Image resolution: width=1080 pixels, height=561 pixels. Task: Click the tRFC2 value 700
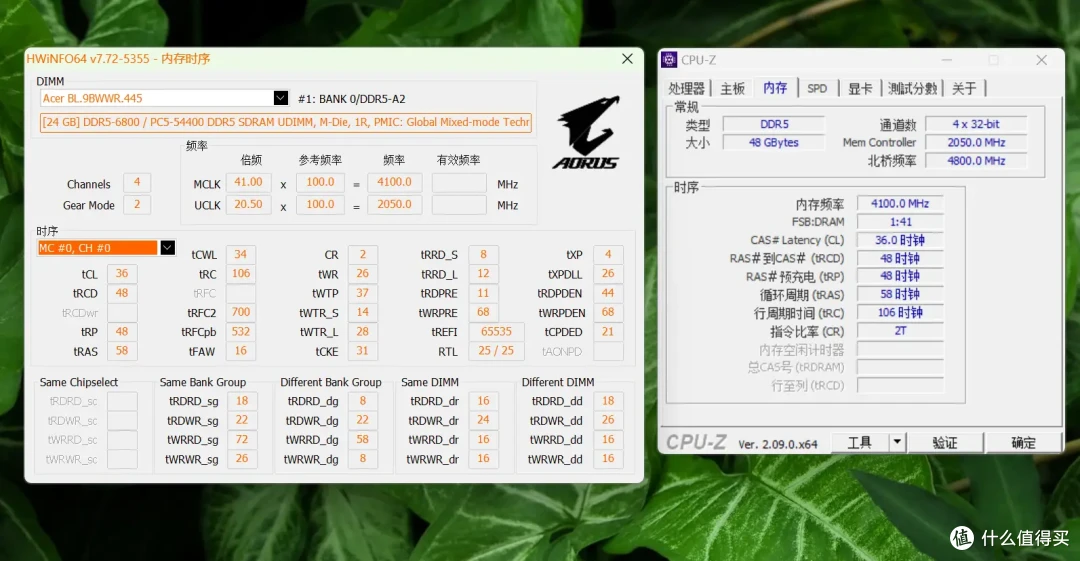(240, 312)
